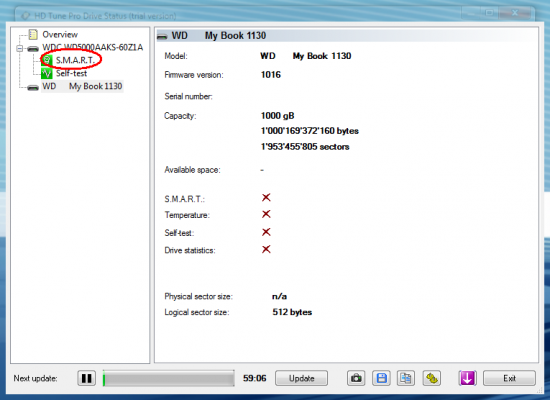The width and height of the screenshot is (550, 400).
Task: Save drive info with floppy disk icon
Action: click(381, 378)
